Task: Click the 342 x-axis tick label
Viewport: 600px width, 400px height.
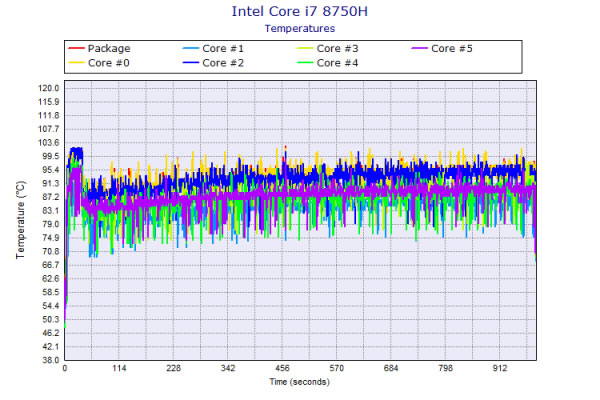Action: pos(228,368)
